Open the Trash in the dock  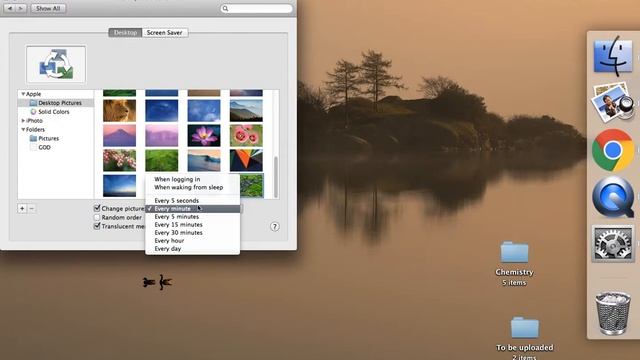pyautogui.click(x=613, y=313)
